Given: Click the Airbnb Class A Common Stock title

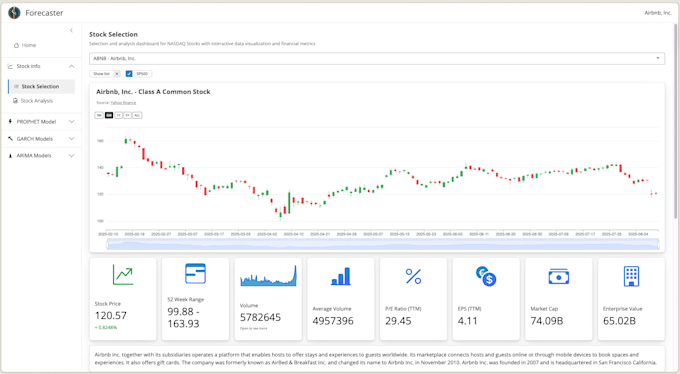Looking at the screenshot, I should [153, 92].
